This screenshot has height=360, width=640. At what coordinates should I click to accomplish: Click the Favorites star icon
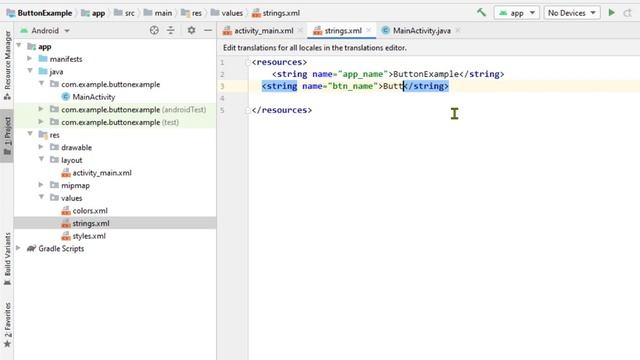point(7,344)
